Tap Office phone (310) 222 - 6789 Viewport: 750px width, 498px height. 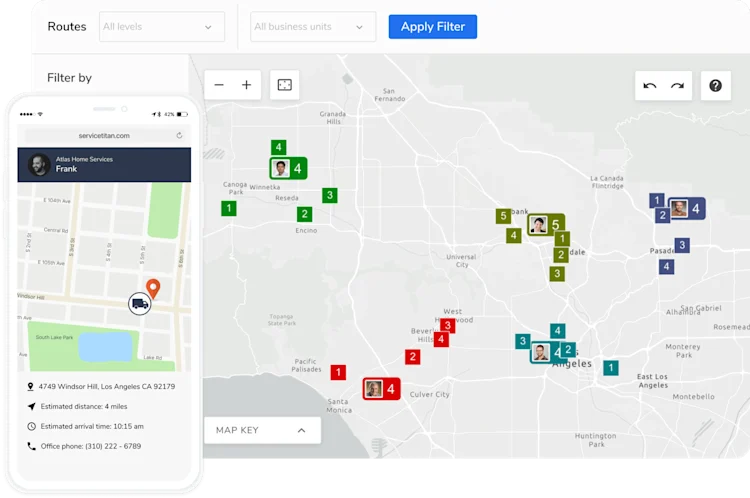pos(84,446)
